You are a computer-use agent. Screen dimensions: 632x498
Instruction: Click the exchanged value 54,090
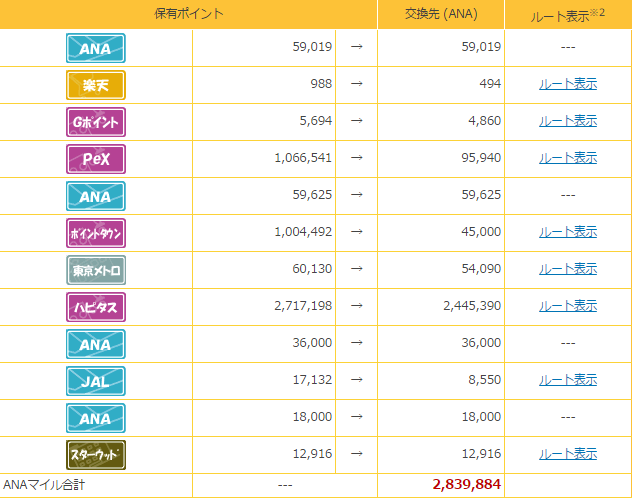click(x=481, y=269)
